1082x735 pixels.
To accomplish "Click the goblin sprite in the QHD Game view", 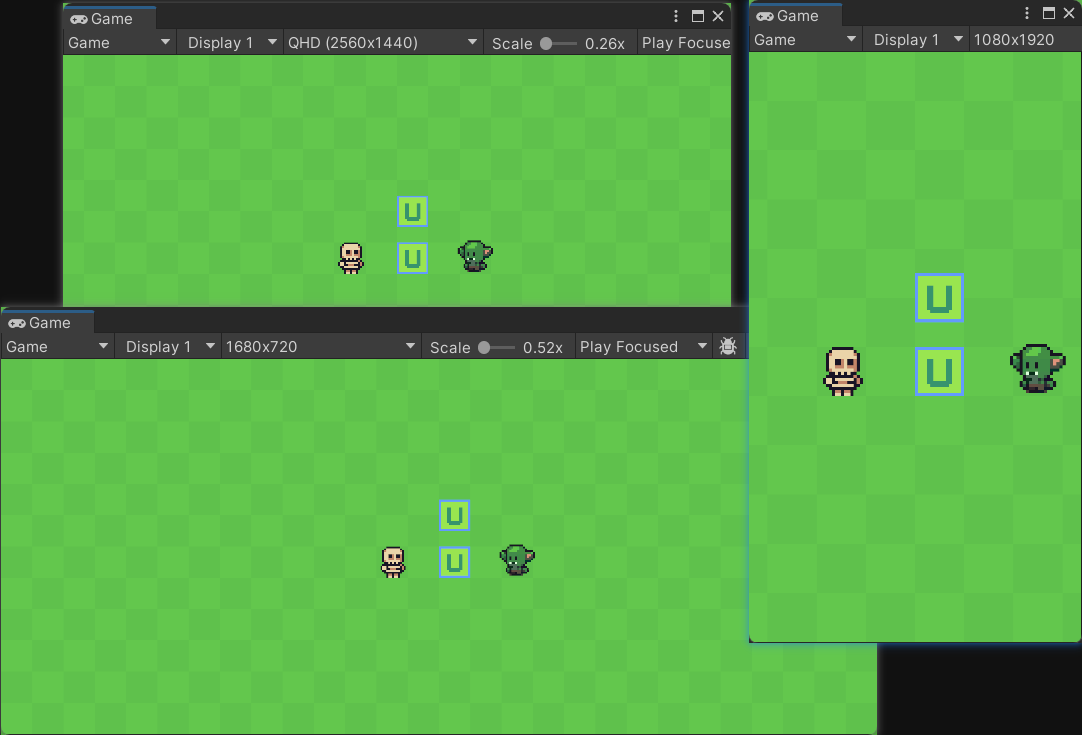I will [x=475, y=256].
